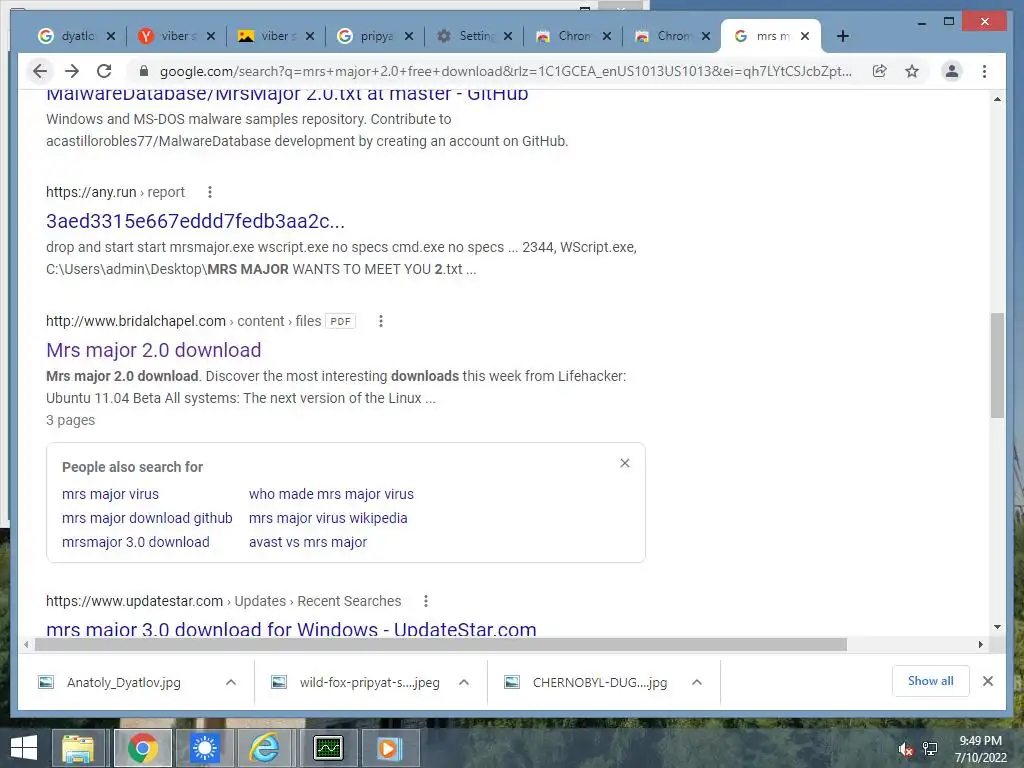Viewport: 1024px width, 768px height.
Task: Open options for the updatestar.com result
Action: (x=426, y=601)
